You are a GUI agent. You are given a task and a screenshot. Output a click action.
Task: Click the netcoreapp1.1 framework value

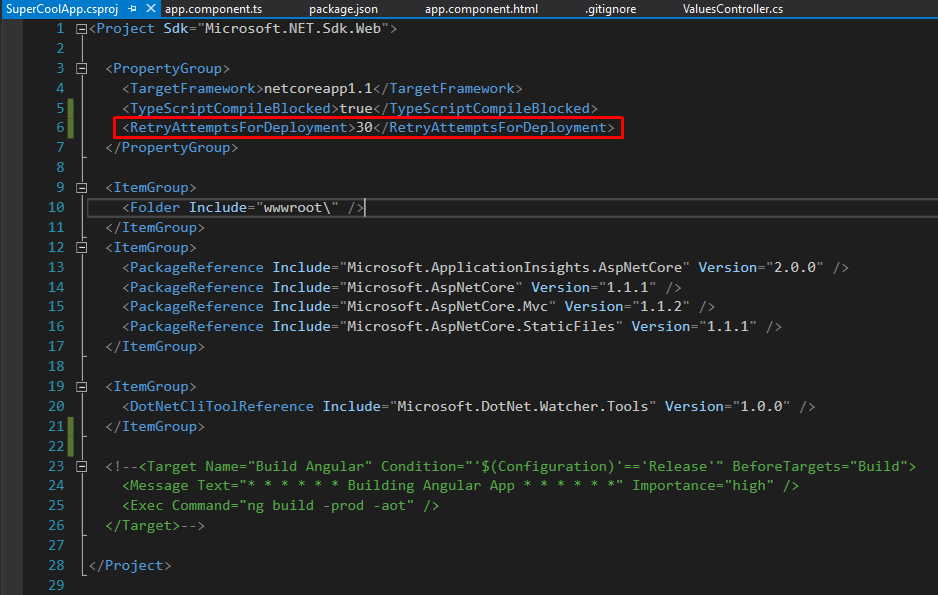coord(318,89)
